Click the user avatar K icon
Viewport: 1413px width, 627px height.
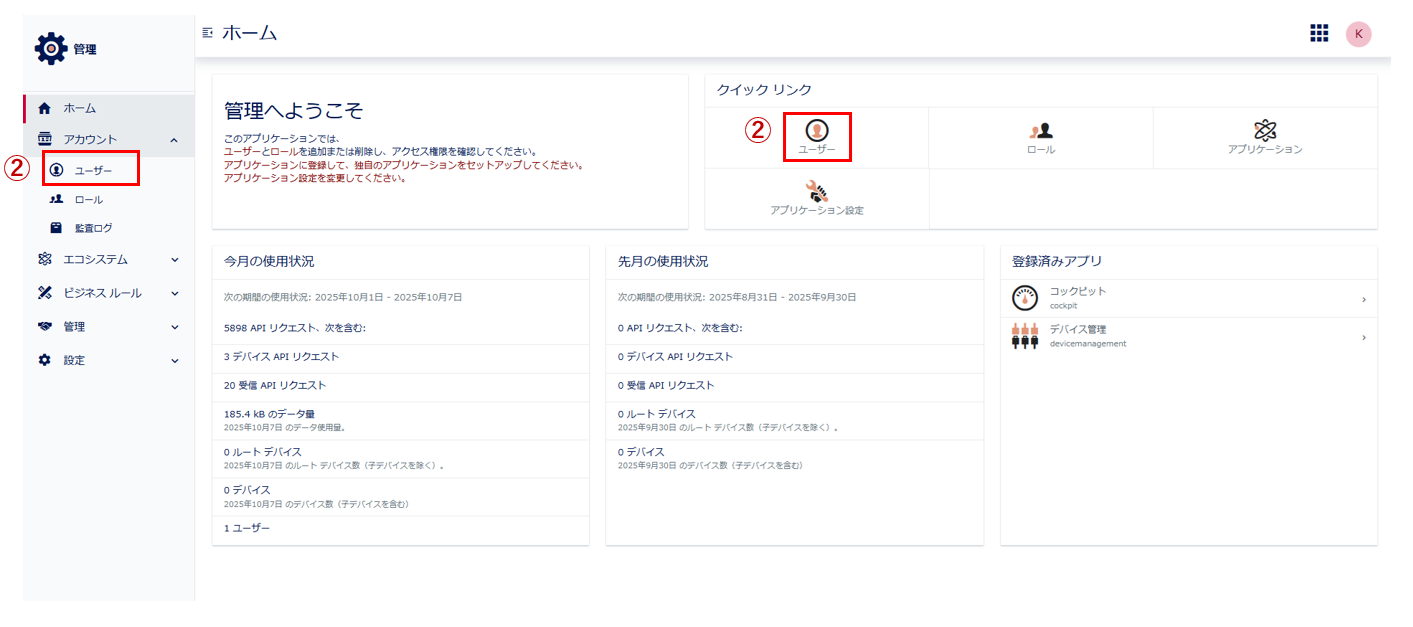tap(1358, 34)
